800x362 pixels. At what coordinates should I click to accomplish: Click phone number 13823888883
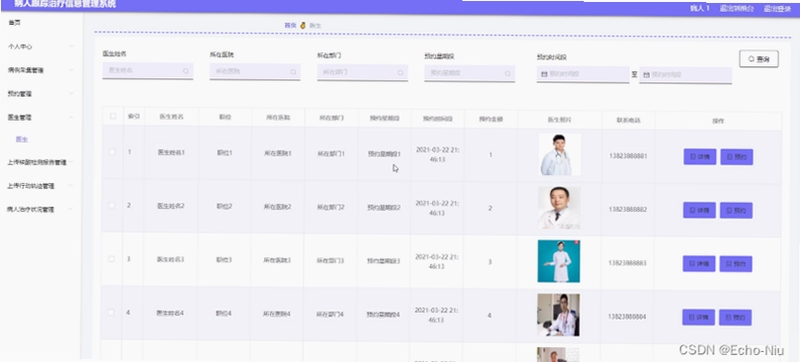627,263
